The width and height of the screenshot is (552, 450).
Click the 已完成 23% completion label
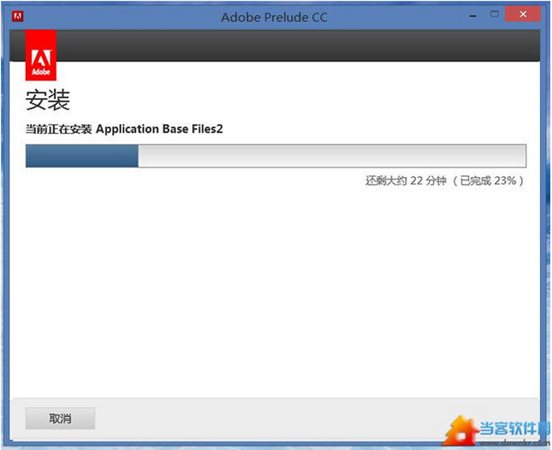coord(488,181)
